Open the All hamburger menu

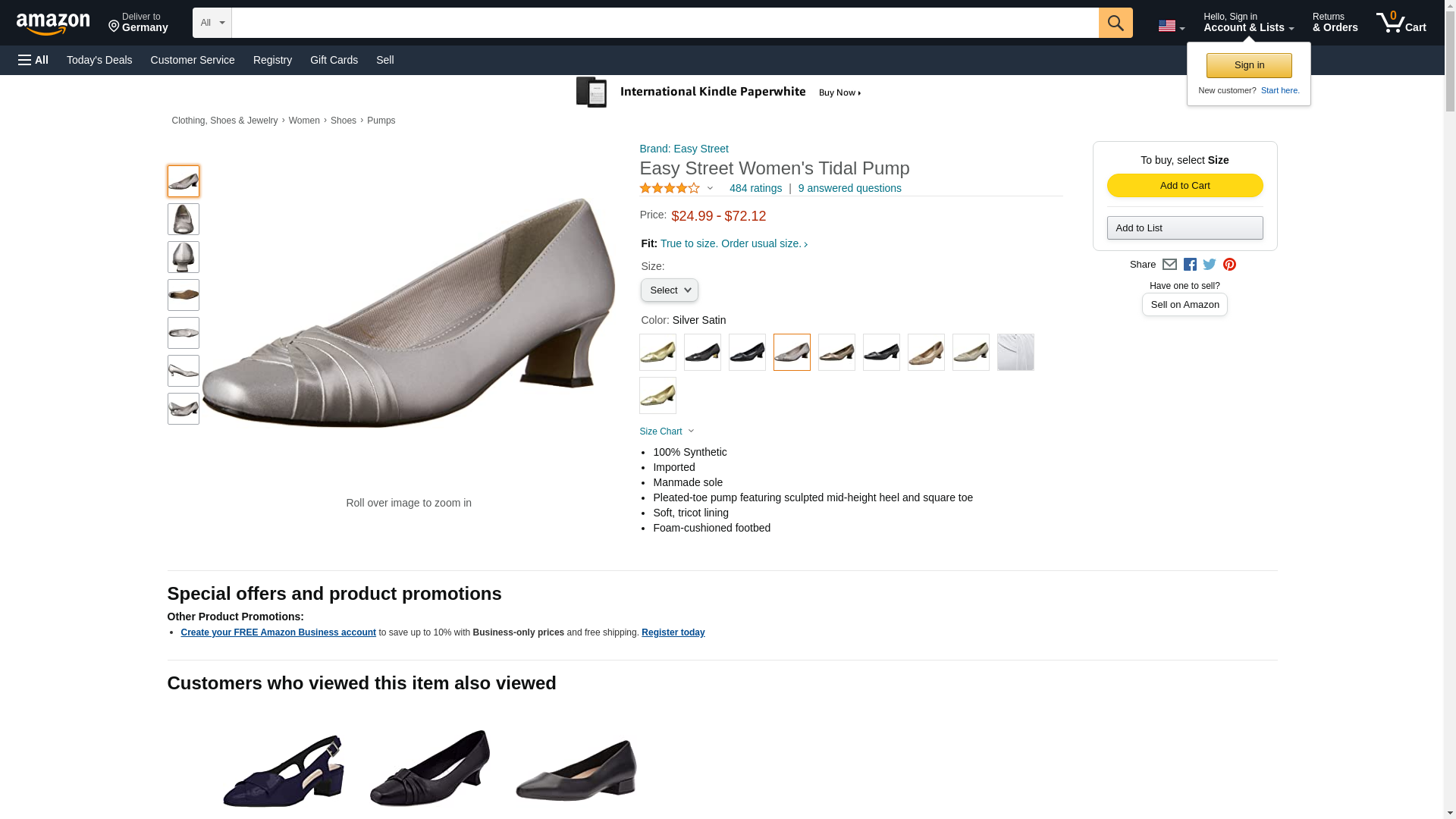[x=33, y=60]
